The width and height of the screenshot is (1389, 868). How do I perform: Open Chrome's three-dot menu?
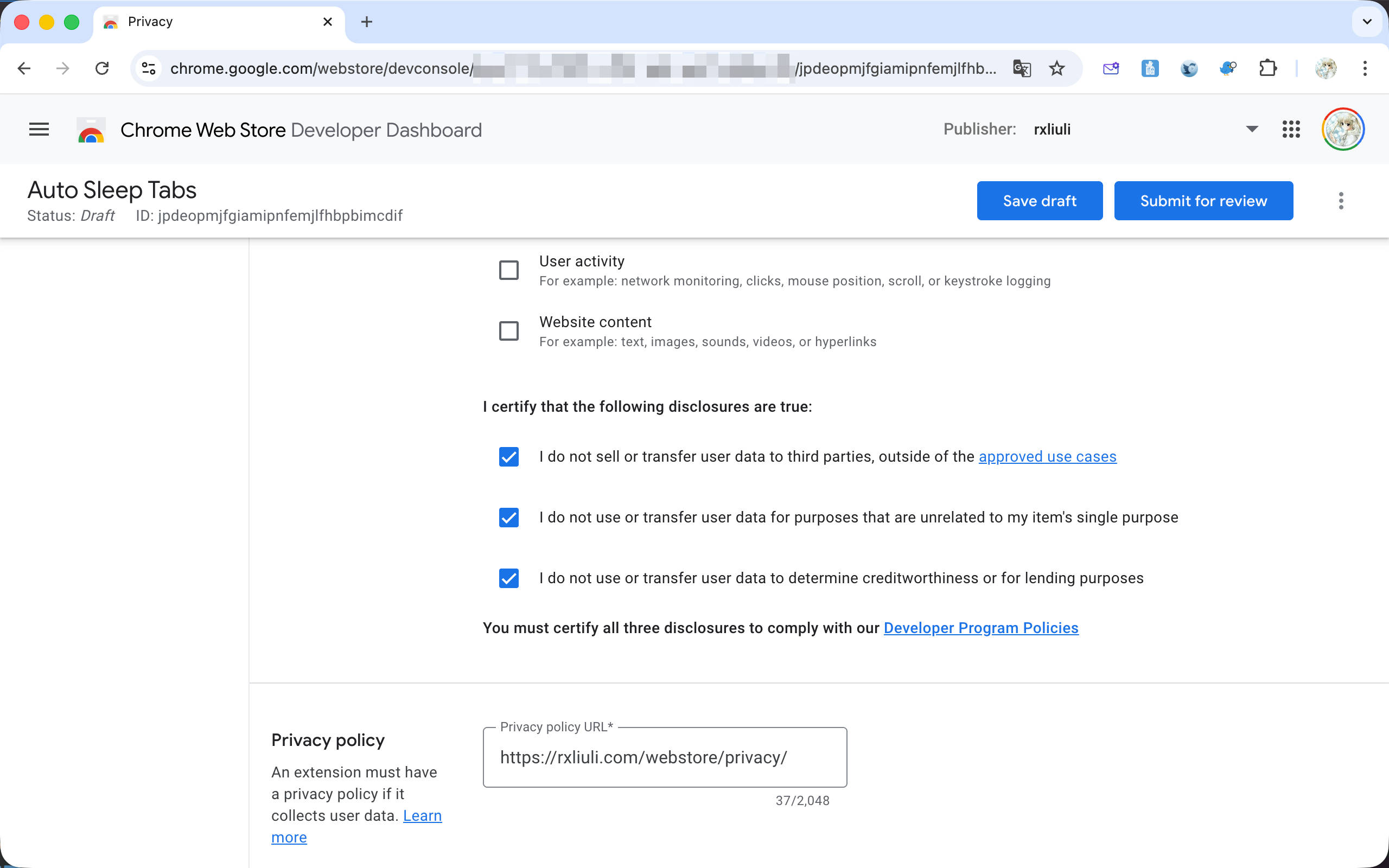coord(1365,69)
